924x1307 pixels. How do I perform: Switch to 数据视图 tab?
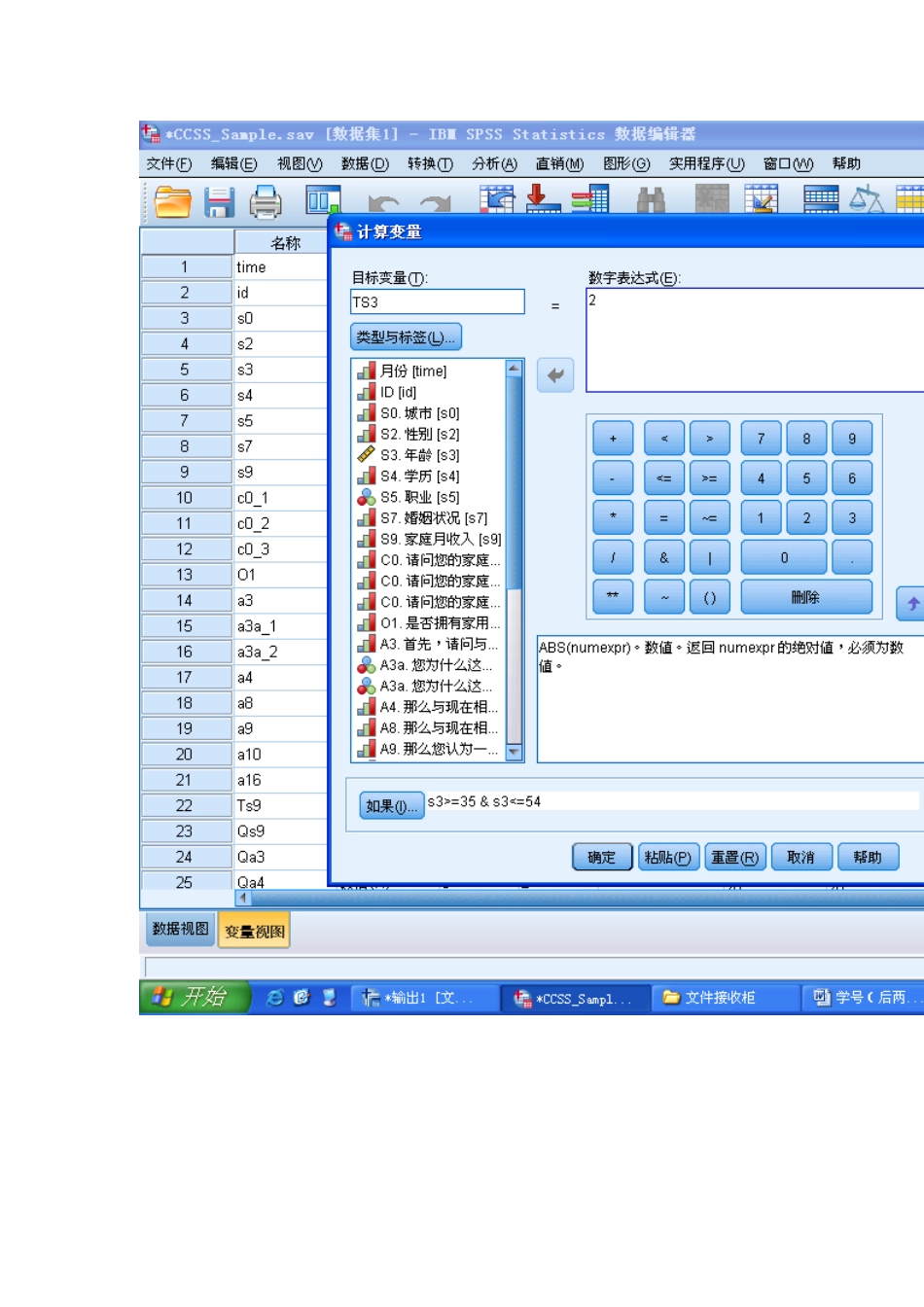[x=180, y=929]
